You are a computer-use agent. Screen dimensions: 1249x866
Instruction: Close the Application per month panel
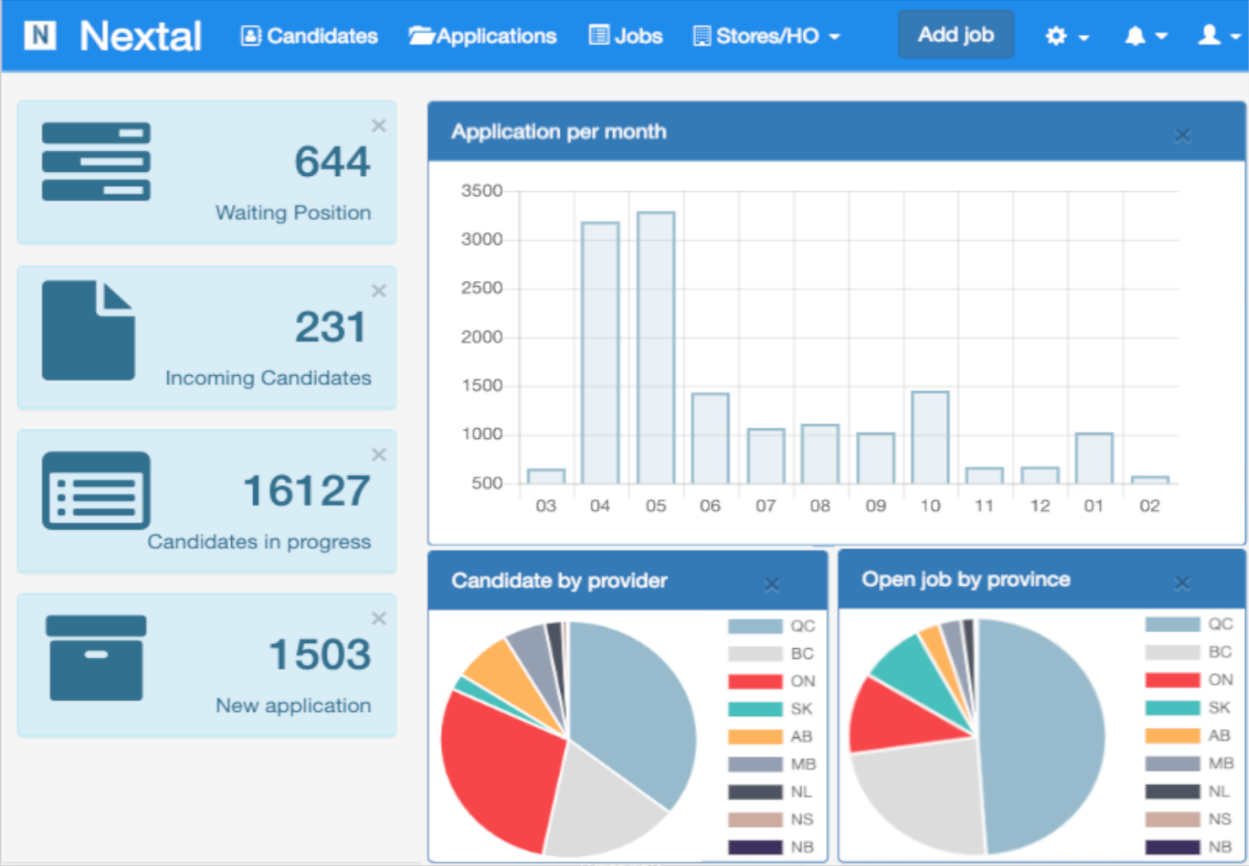pyautogui.click(x=1182, y=135)
